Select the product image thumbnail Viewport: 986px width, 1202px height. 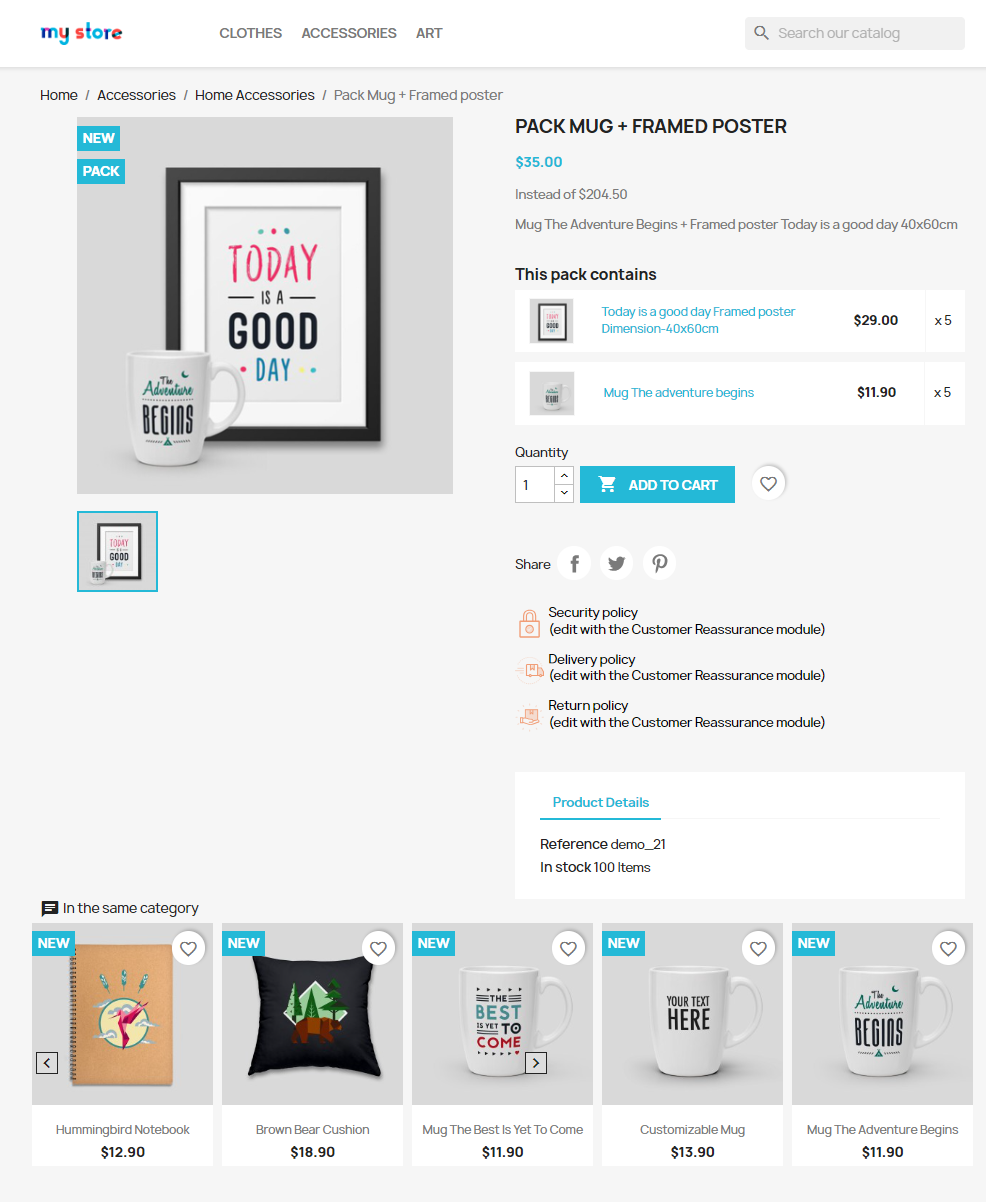(x=117, y=552)
